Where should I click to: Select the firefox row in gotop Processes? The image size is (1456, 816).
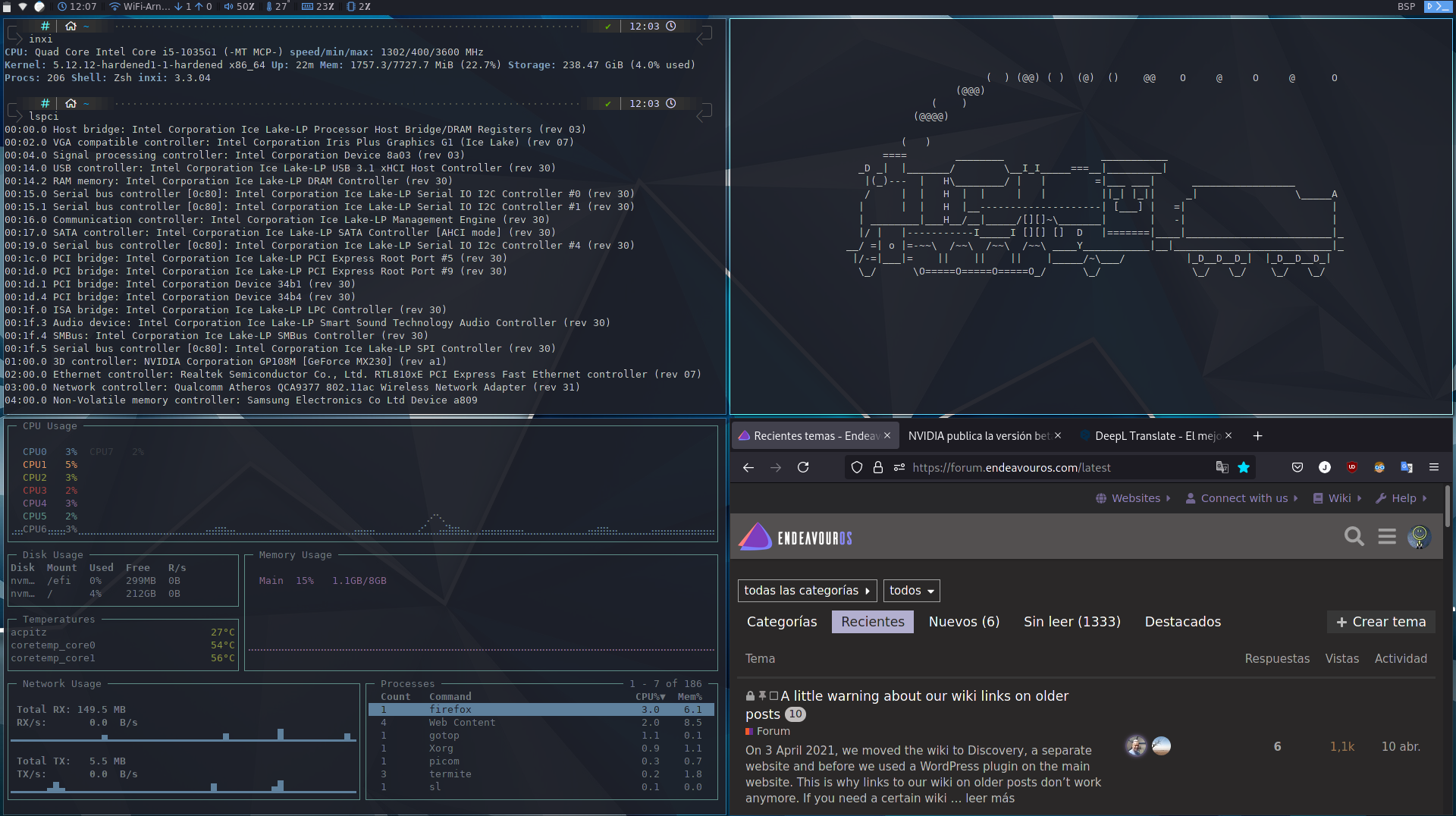click(x=541, y=710)
